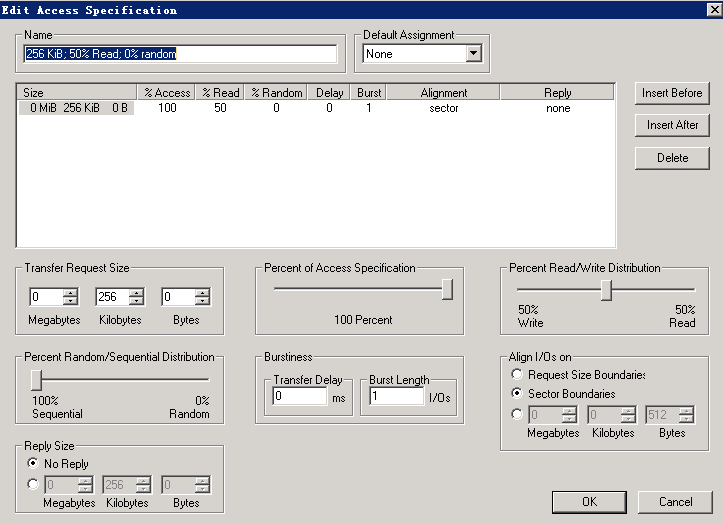Click the % Random column header
The image size is (723, 523).
coord(277,93)
